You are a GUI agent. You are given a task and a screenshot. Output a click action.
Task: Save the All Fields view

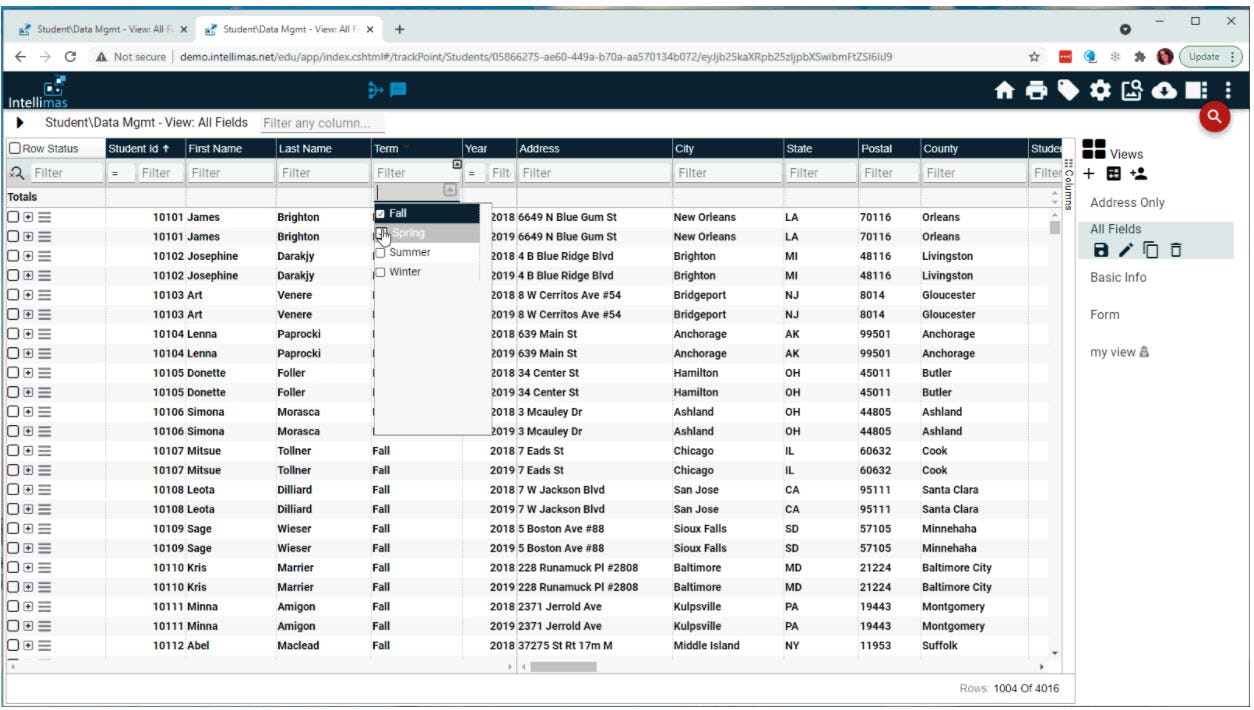(x=1101, y=251)
